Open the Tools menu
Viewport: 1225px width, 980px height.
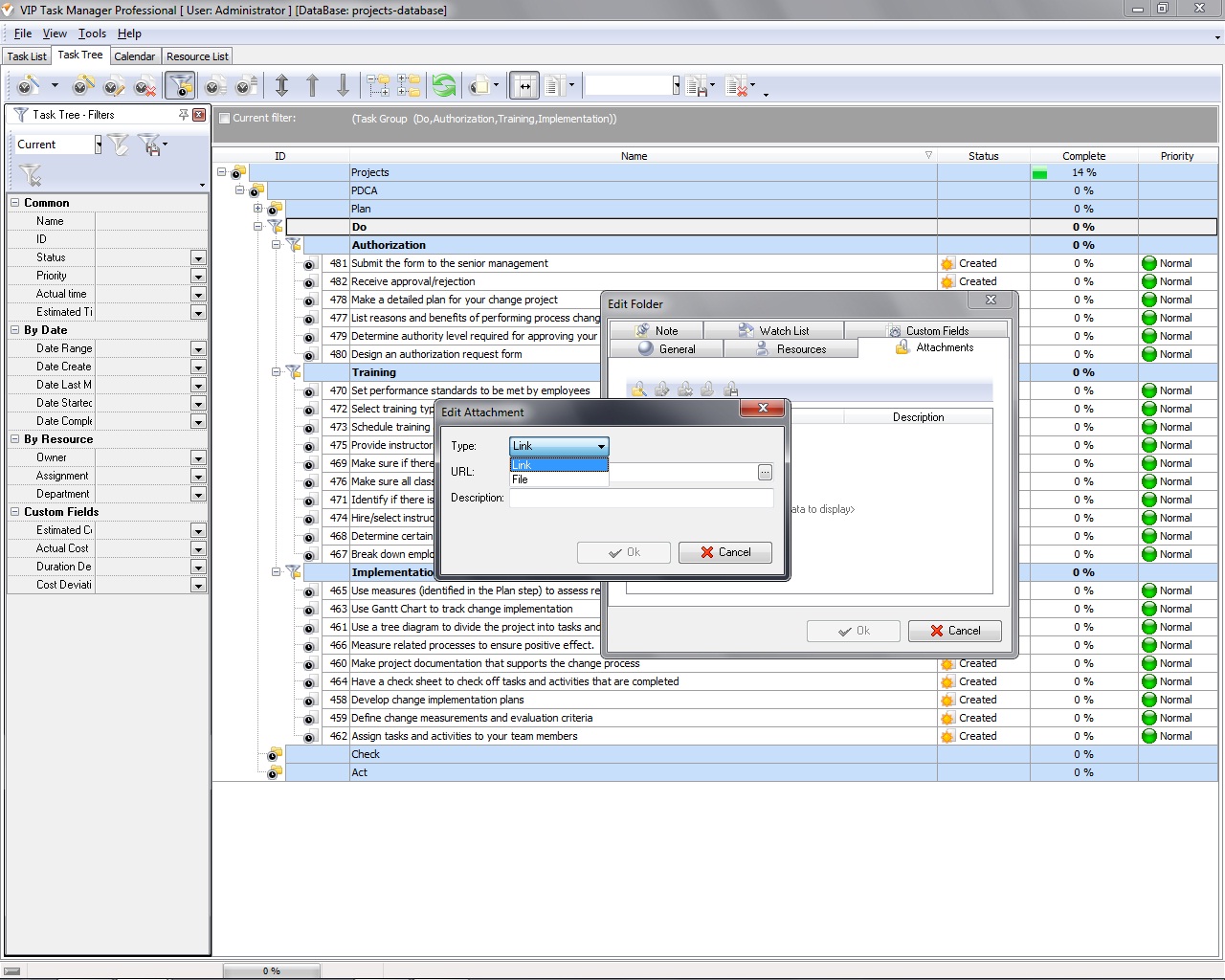[x=92, y=33]
